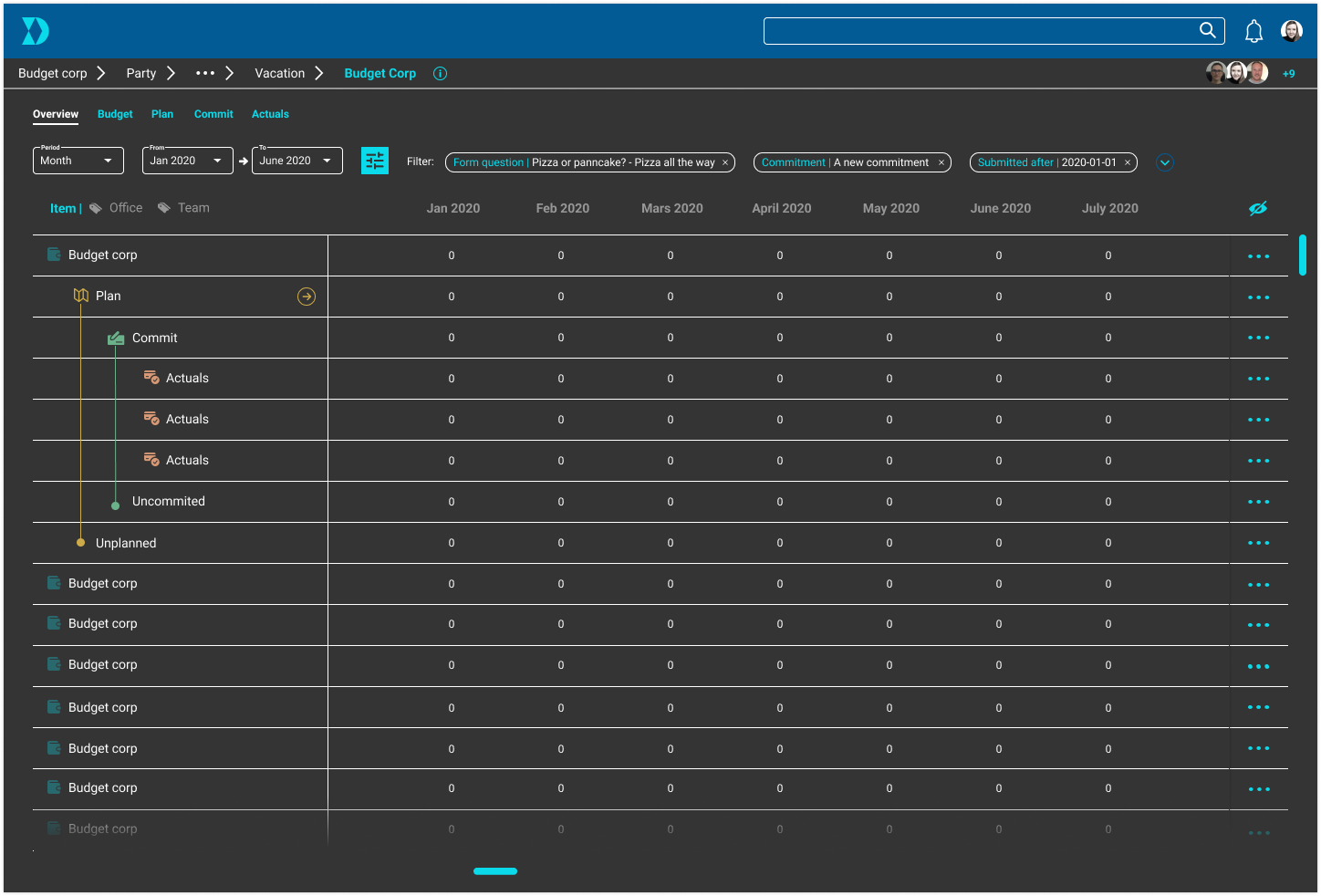Open the Period Month dropdown
The image size is (1321, 896).
tap(78, 161)
